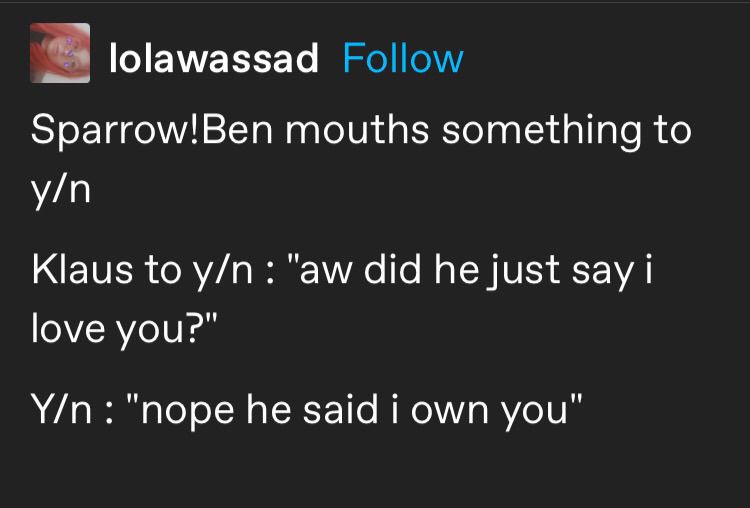Click the word Sparrow!Ben in the post
Viewport: 750px width, 508px height.
[x=152, y=132]
